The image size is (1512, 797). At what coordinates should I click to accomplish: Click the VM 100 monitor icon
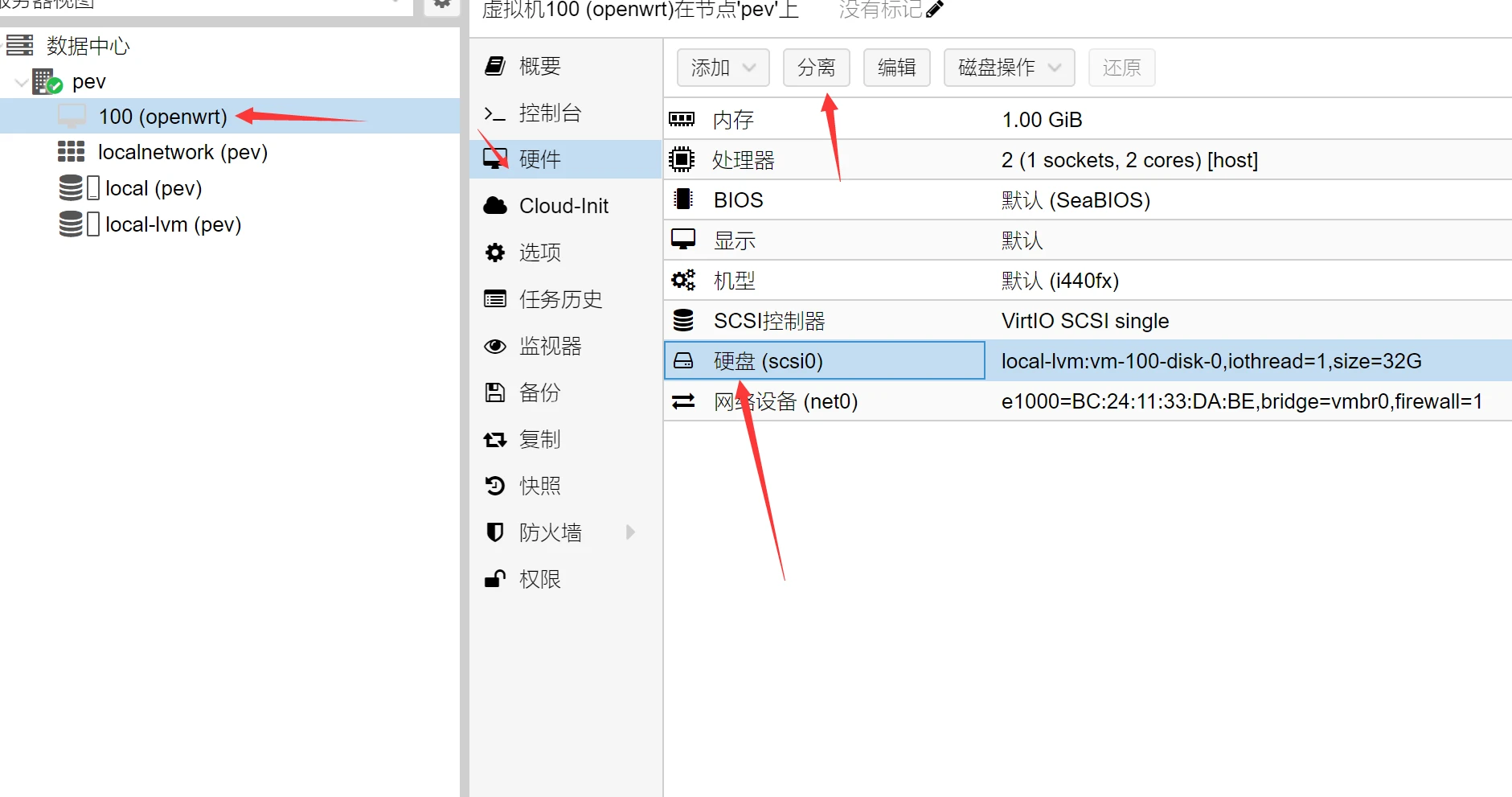coord(72,116)
